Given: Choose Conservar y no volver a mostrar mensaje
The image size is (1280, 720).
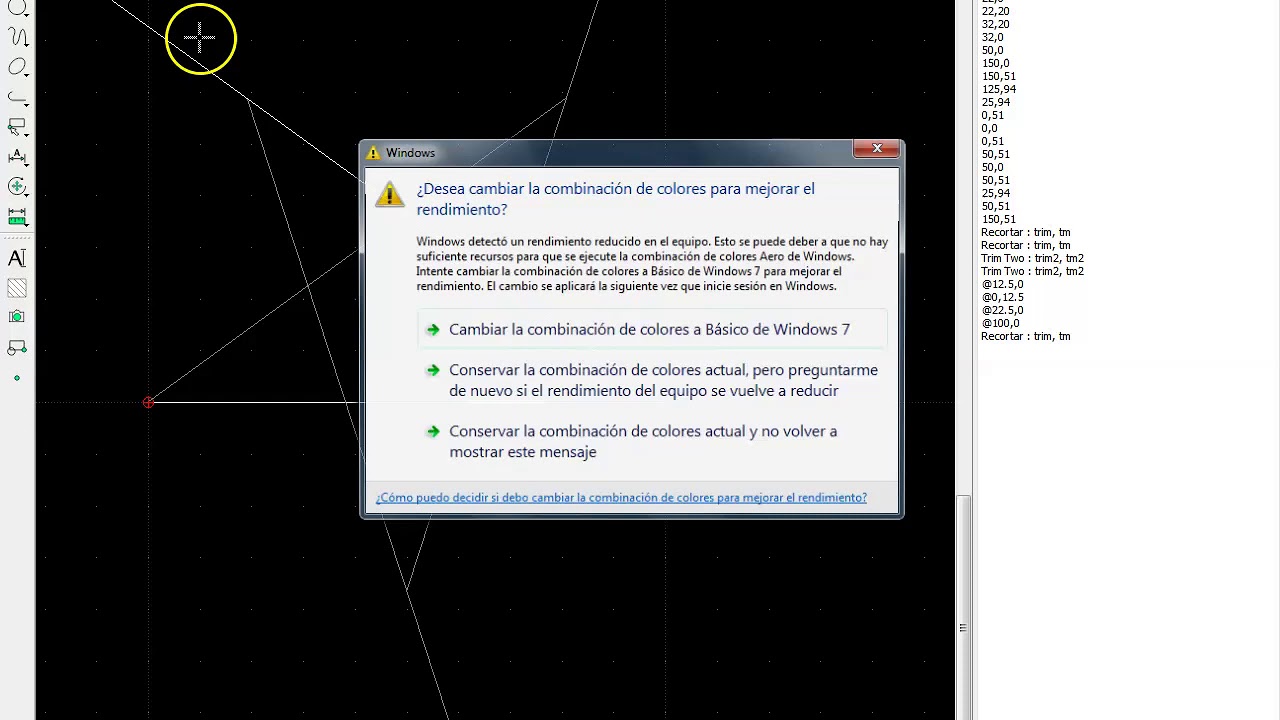Looking at the screenshot, I should tap(652, 441).
